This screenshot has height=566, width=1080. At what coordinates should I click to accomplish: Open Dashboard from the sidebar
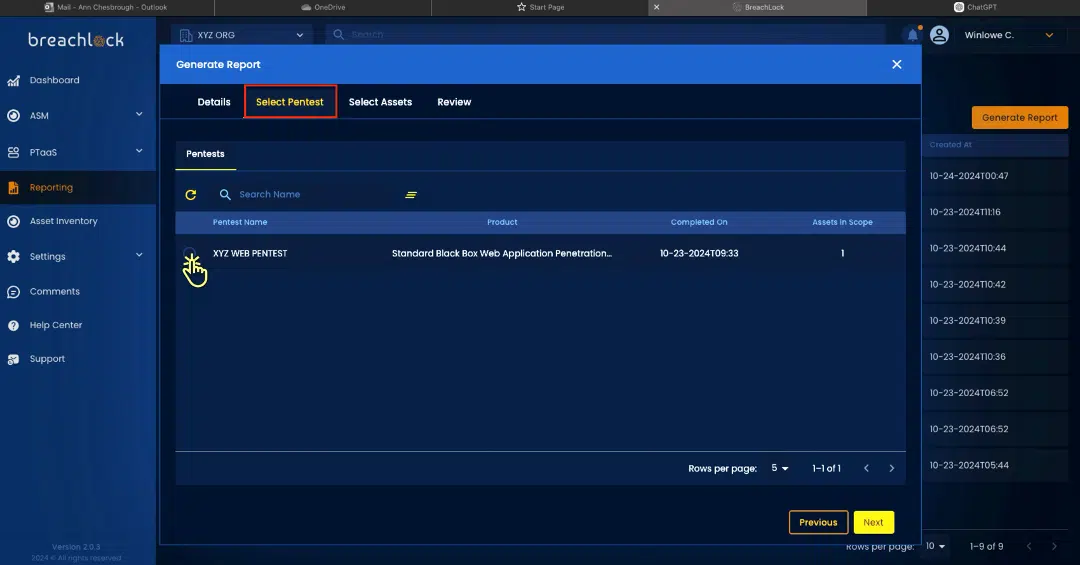54,81
